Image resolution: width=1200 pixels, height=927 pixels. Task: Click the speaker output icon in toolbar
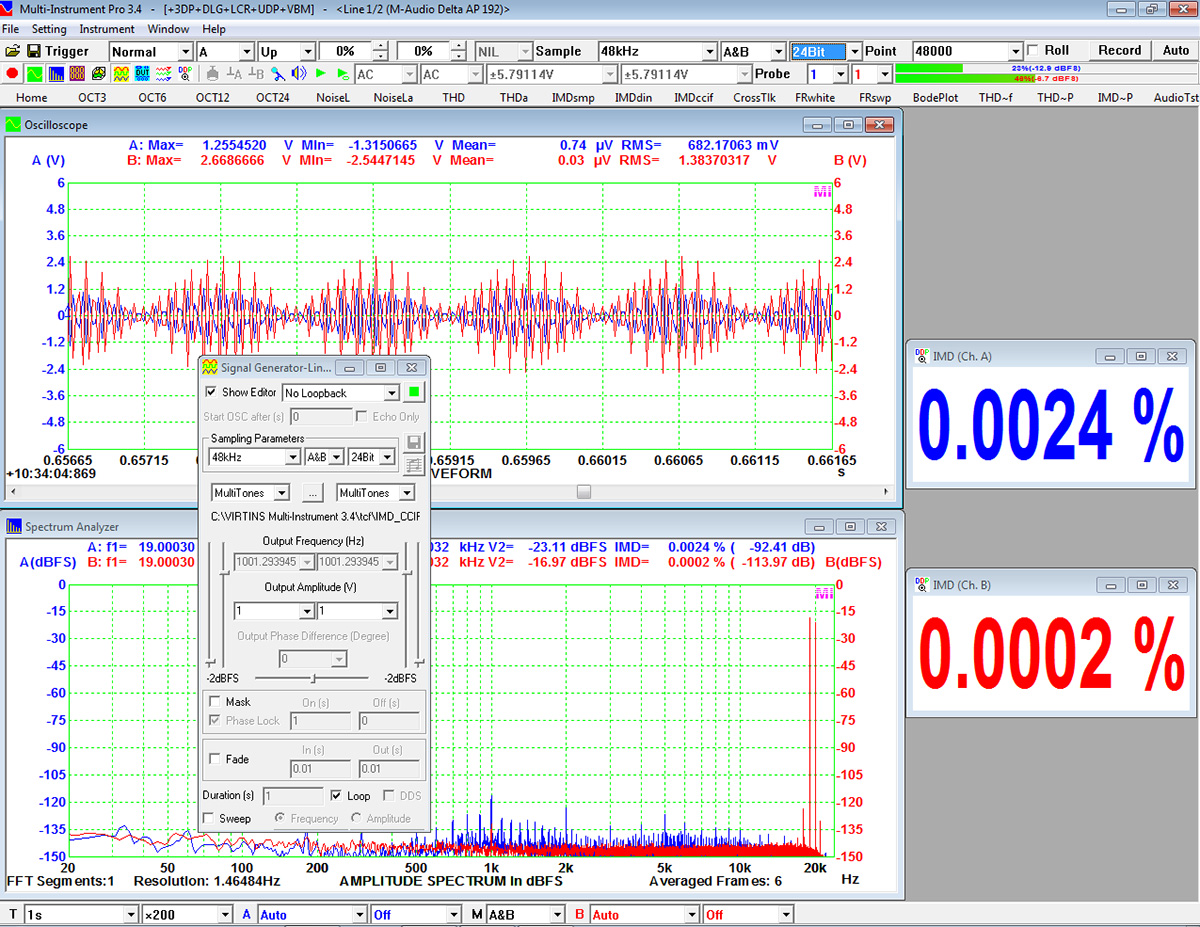[298, 73]
